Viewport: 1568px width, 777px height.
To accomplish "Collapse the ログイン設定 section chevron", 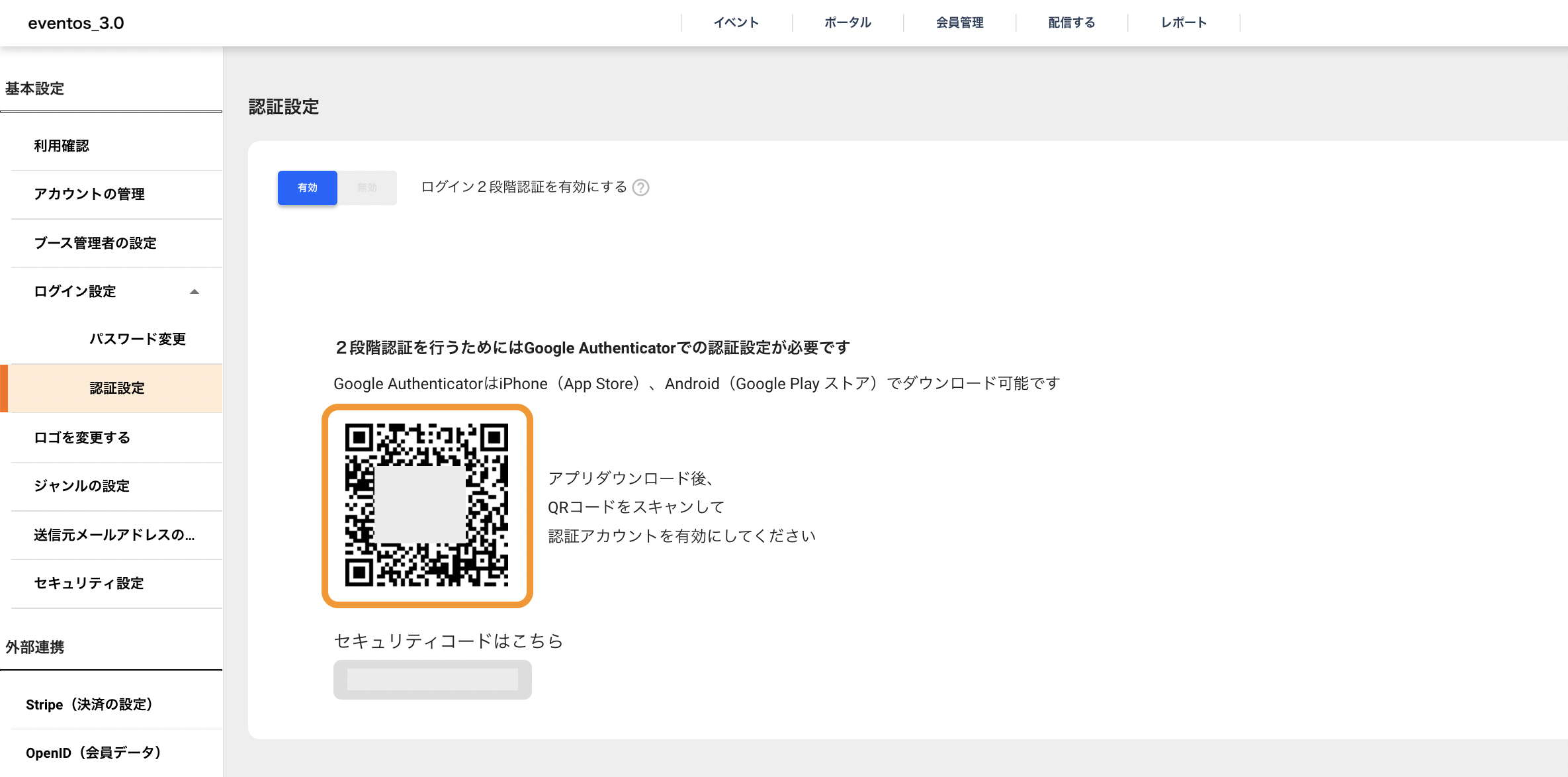I will (x=195, y=291).
